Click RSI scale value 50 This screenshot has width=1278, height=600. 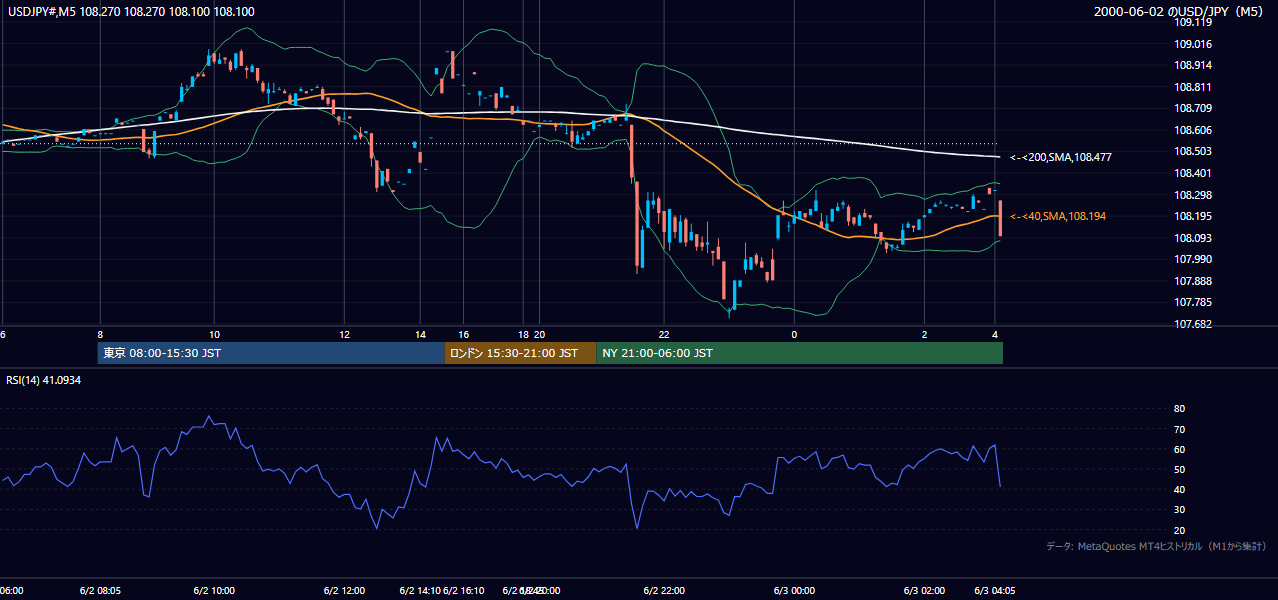[1180, 469]
